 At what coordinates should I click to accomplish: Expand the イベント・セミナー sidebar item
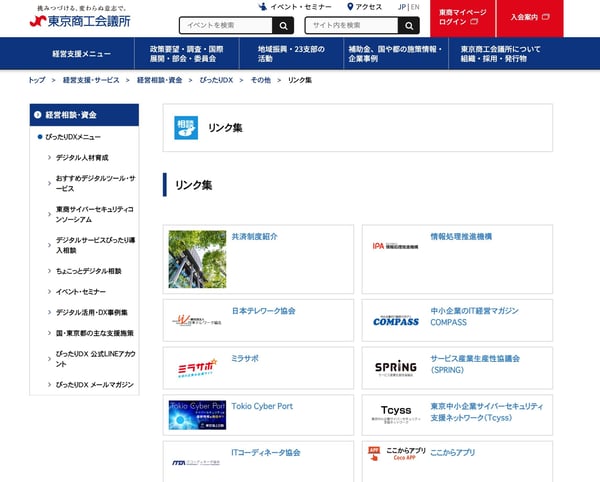[80, 291]
